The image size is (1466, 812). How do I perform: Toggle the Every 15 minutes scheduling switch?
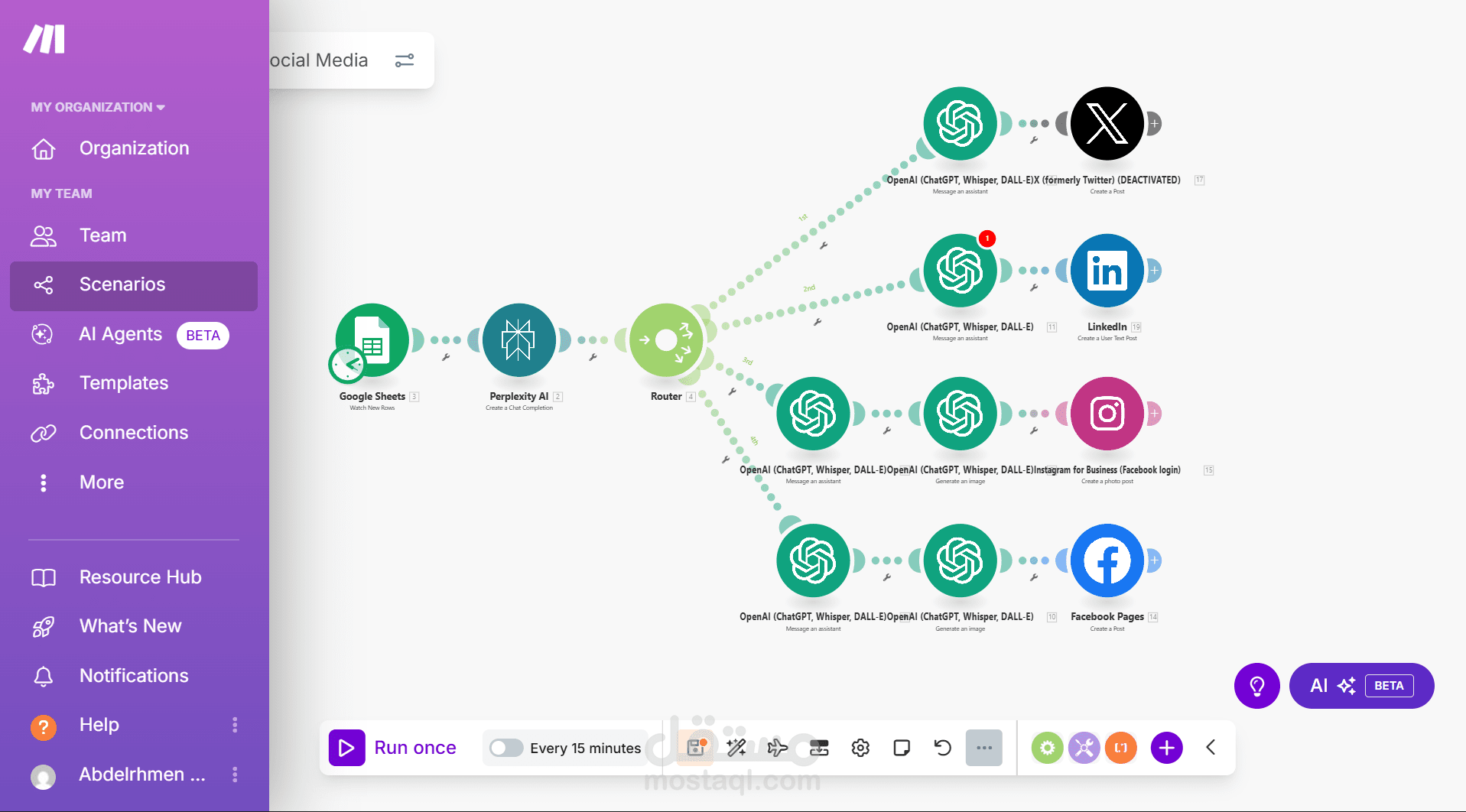(505, 748)
